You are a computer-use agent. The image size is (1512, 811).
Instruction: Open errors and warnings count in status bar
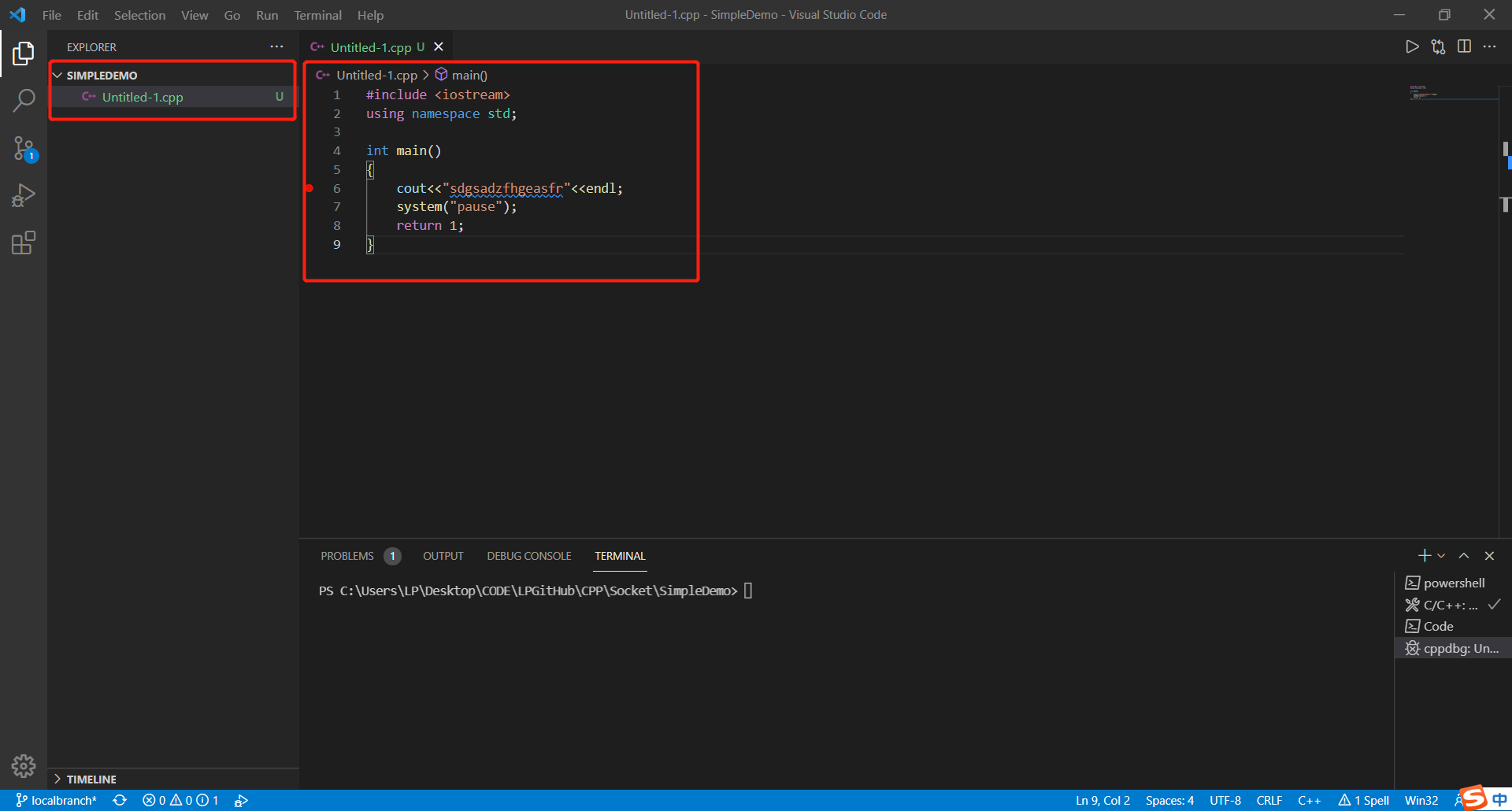click(180, 801)
